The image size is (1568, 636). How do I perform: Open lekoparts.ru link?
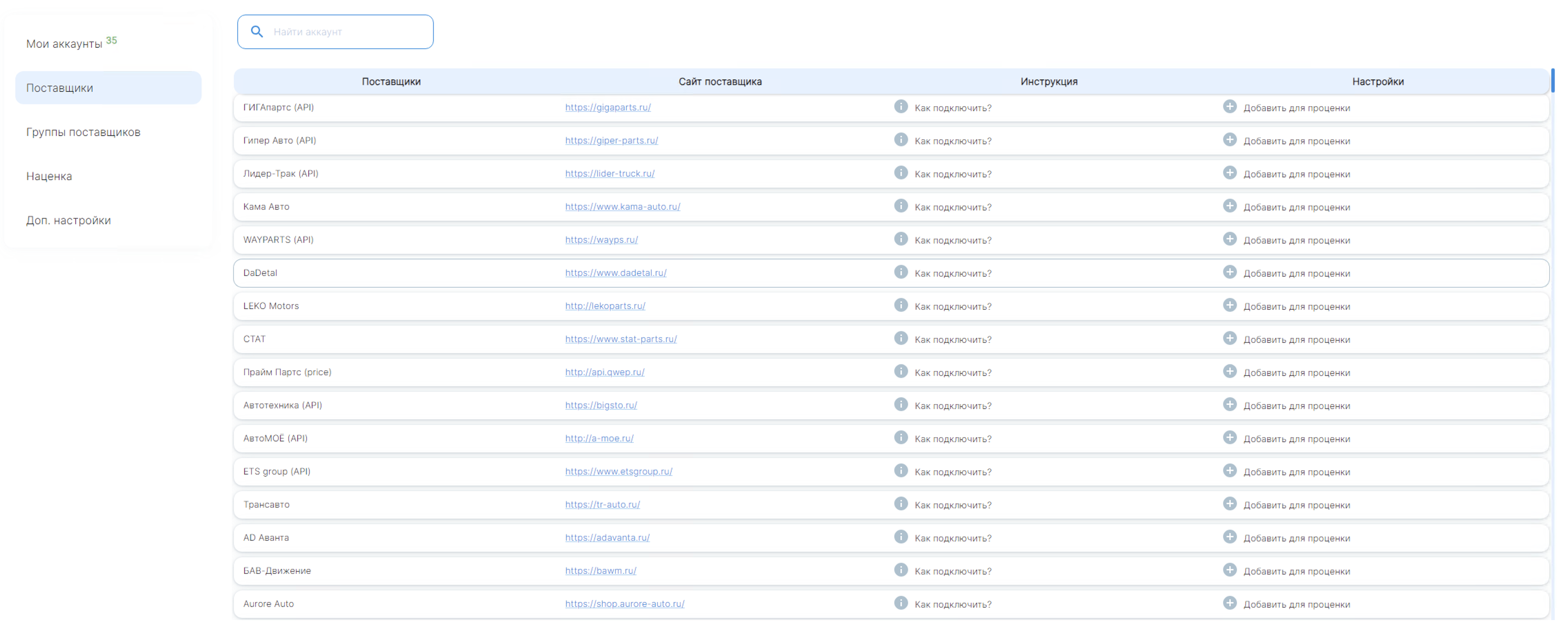pos(604,306)
